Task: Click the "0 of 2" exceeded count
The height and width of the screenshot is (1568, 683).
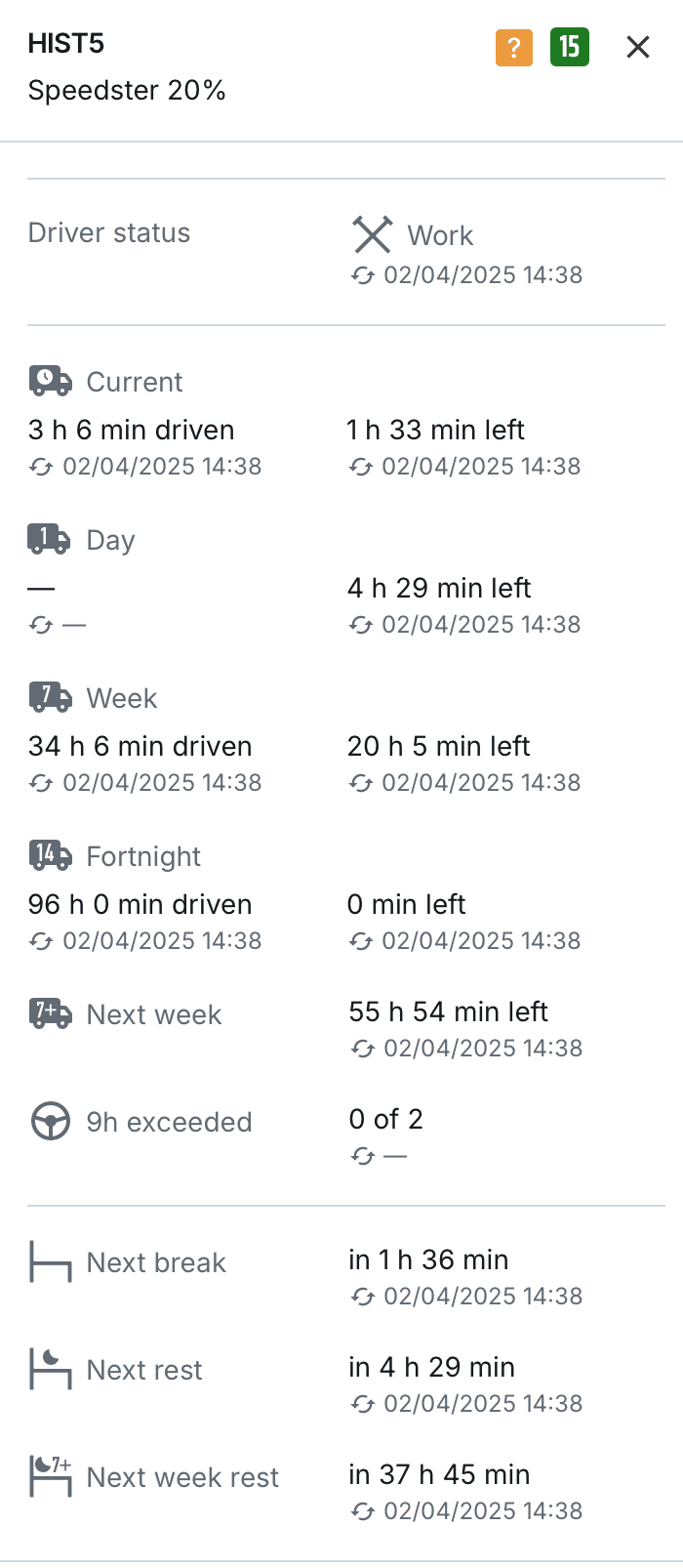Action: pos(385,1119)
